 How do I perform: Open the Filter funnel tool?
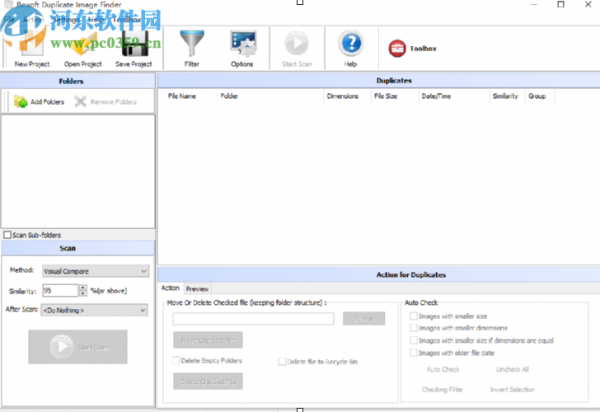(192, 48)
